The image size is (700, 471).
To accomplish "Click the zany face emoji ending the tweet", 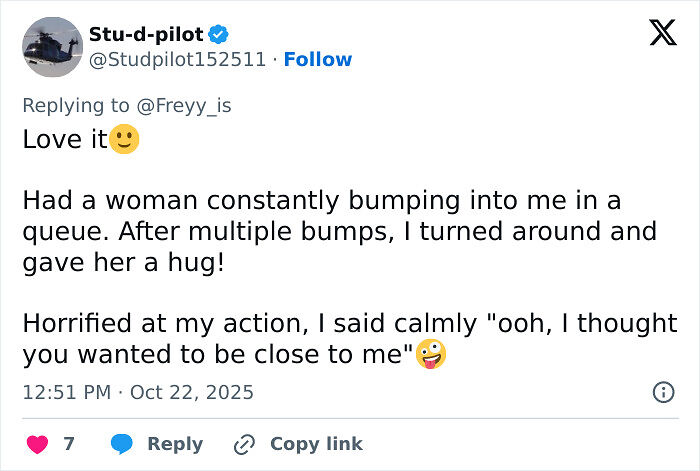I will click(431, 355).
